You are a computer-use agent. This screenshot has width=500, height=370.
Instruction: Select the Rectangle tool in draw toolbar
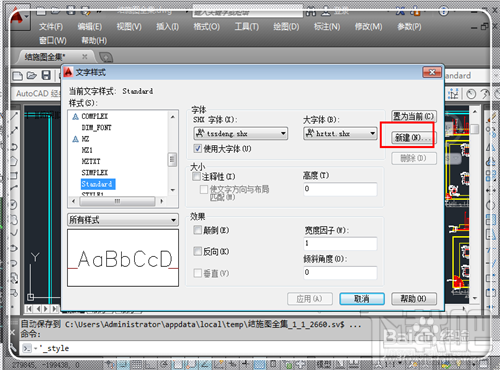click(x=14, y=175)
